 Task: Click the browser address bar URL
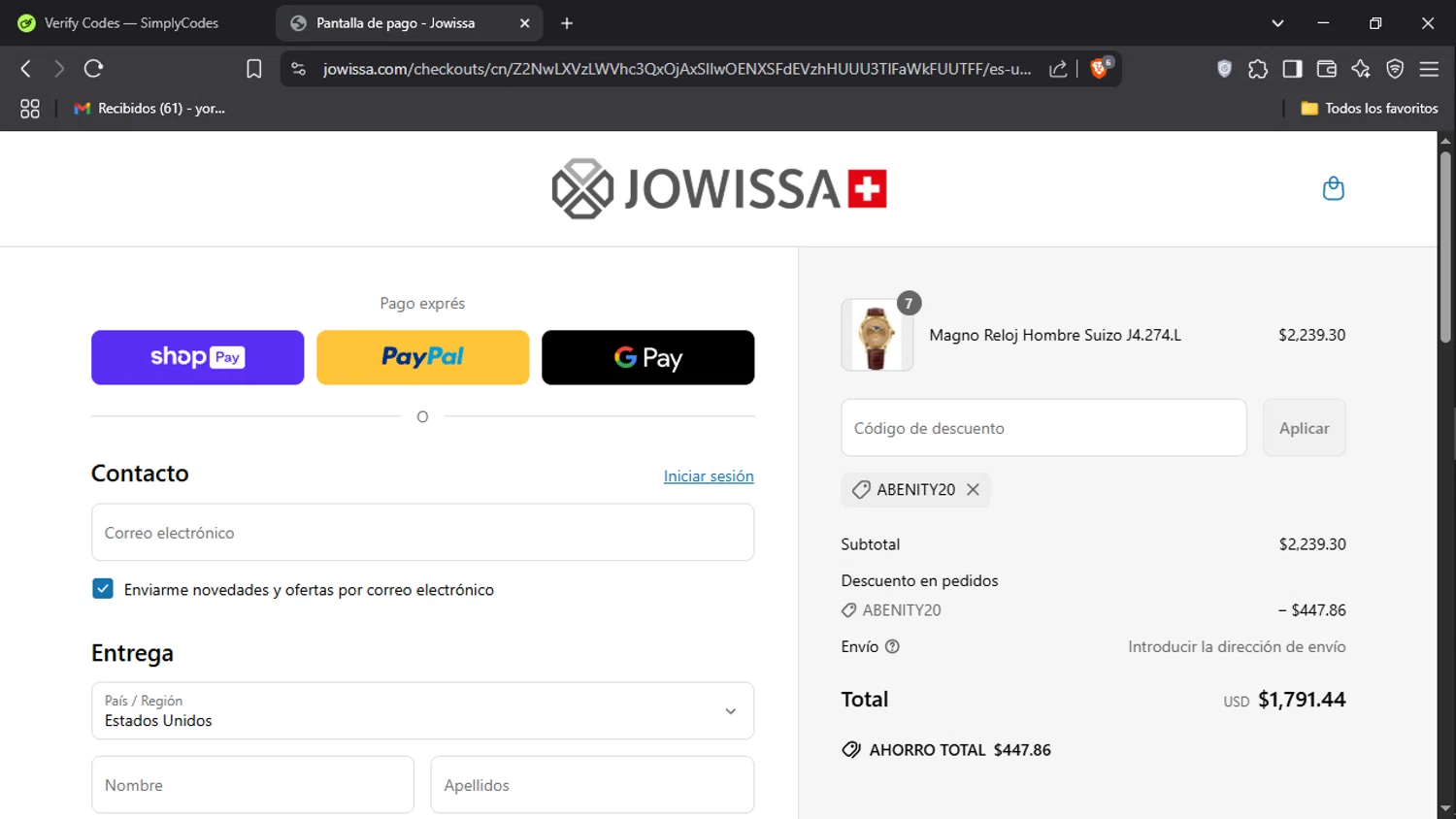pyautogui.click(x=677, y=69)
